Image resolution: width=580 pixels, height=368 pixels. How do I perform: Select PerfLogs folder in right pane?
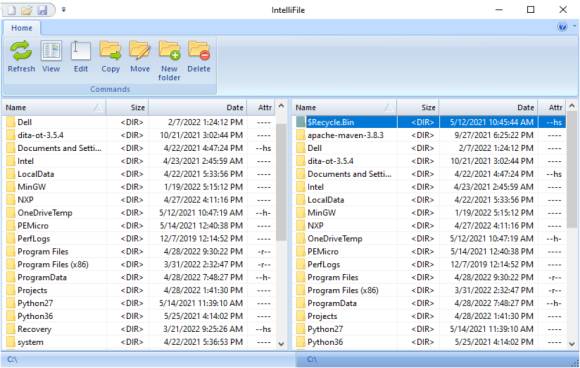[x=431, y=264]
